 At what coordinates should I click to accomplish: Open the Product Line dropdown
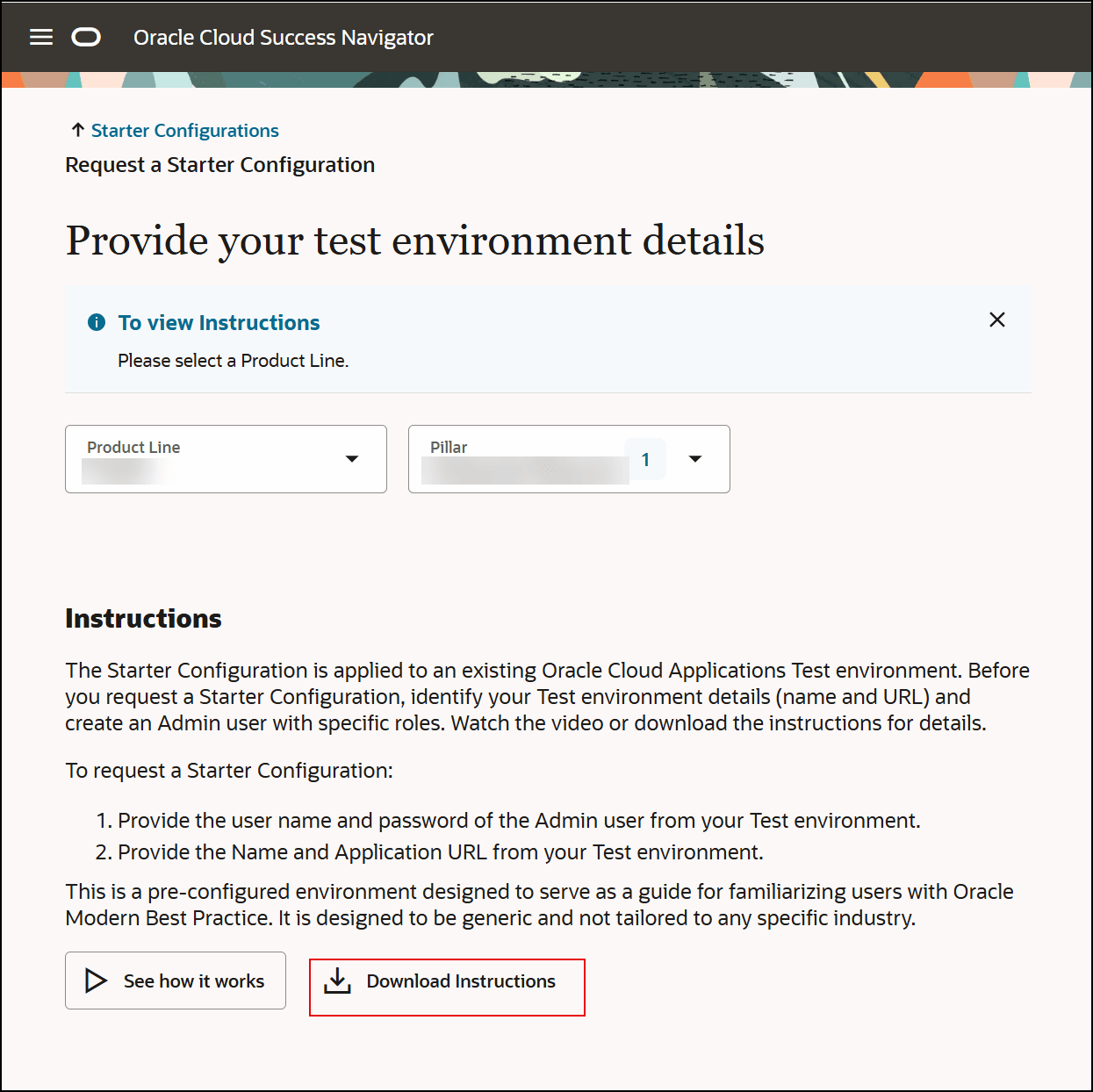click(x=226, y=459)
